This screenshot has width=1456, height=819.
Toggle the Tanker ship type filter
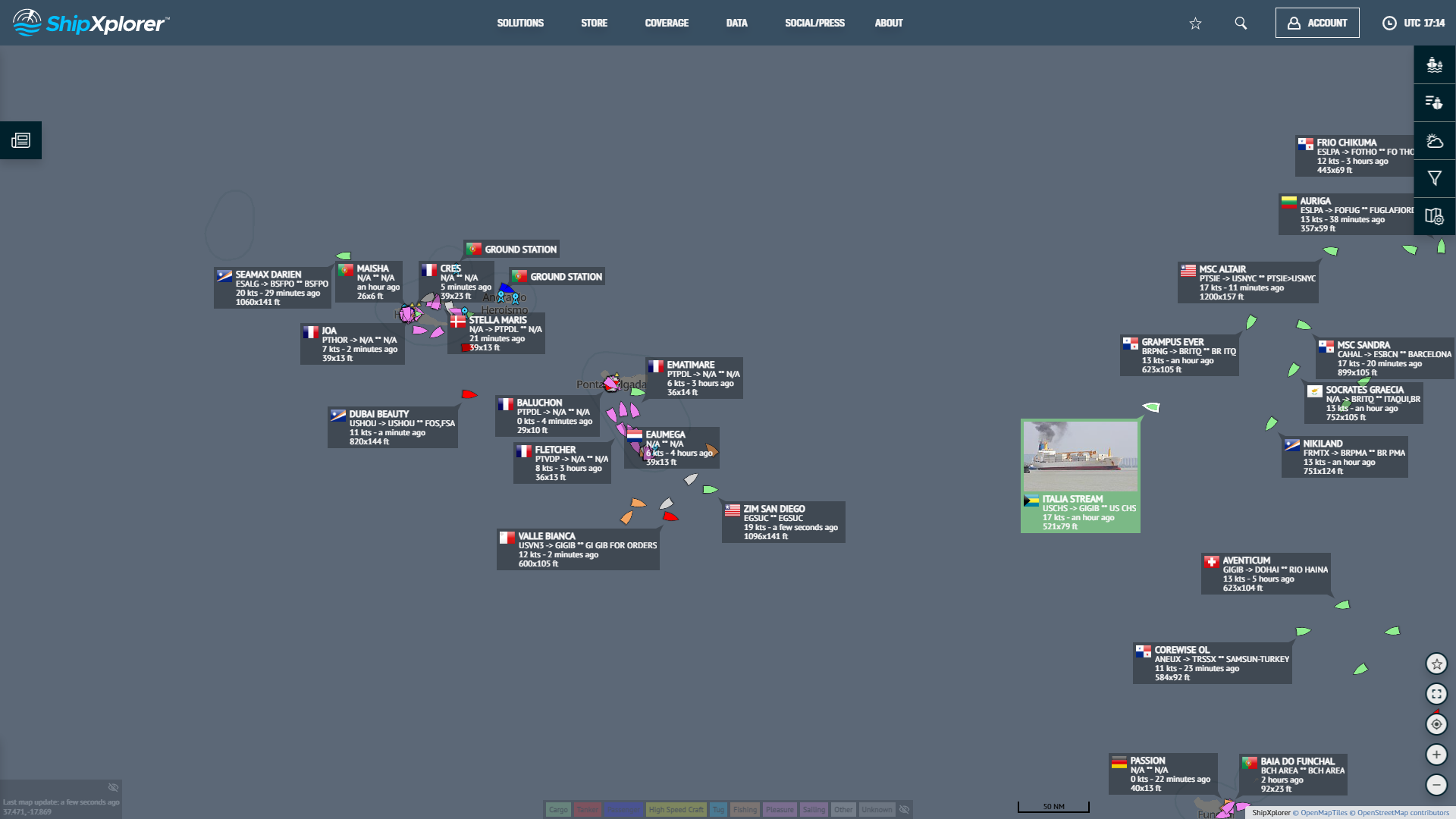click(x=587, y=810)
